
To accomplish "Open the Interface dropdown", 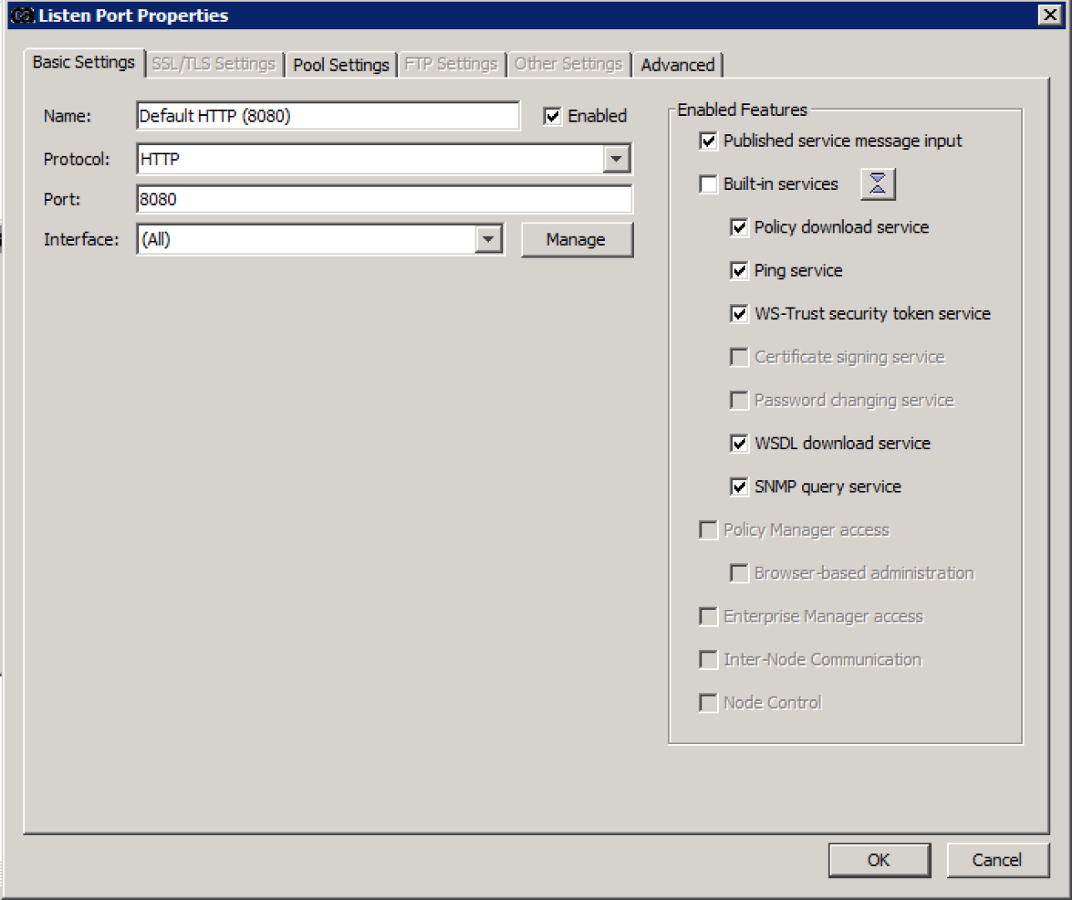I will (489, 239).
